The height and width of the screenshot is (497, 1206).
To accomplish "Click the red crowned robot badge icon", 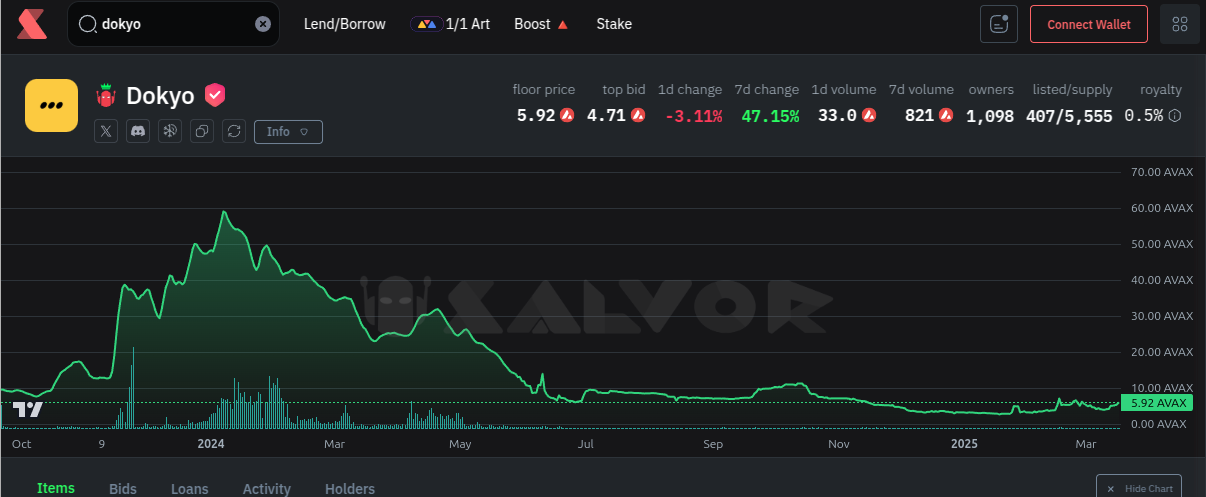I will pos(106,96).
